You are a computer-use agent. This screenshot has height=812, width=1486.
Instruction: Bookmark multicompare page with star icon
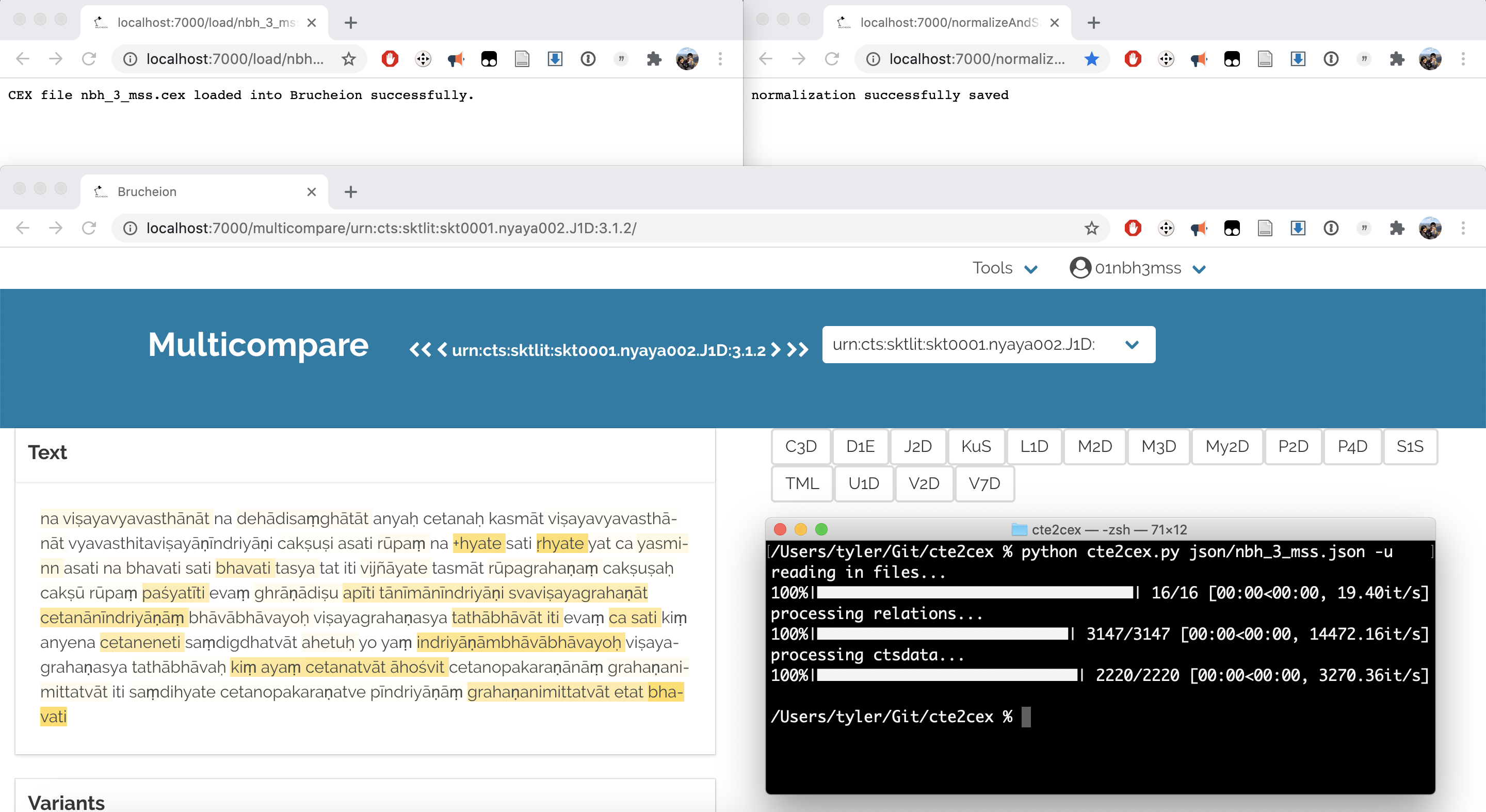[x=1091, y=229]
